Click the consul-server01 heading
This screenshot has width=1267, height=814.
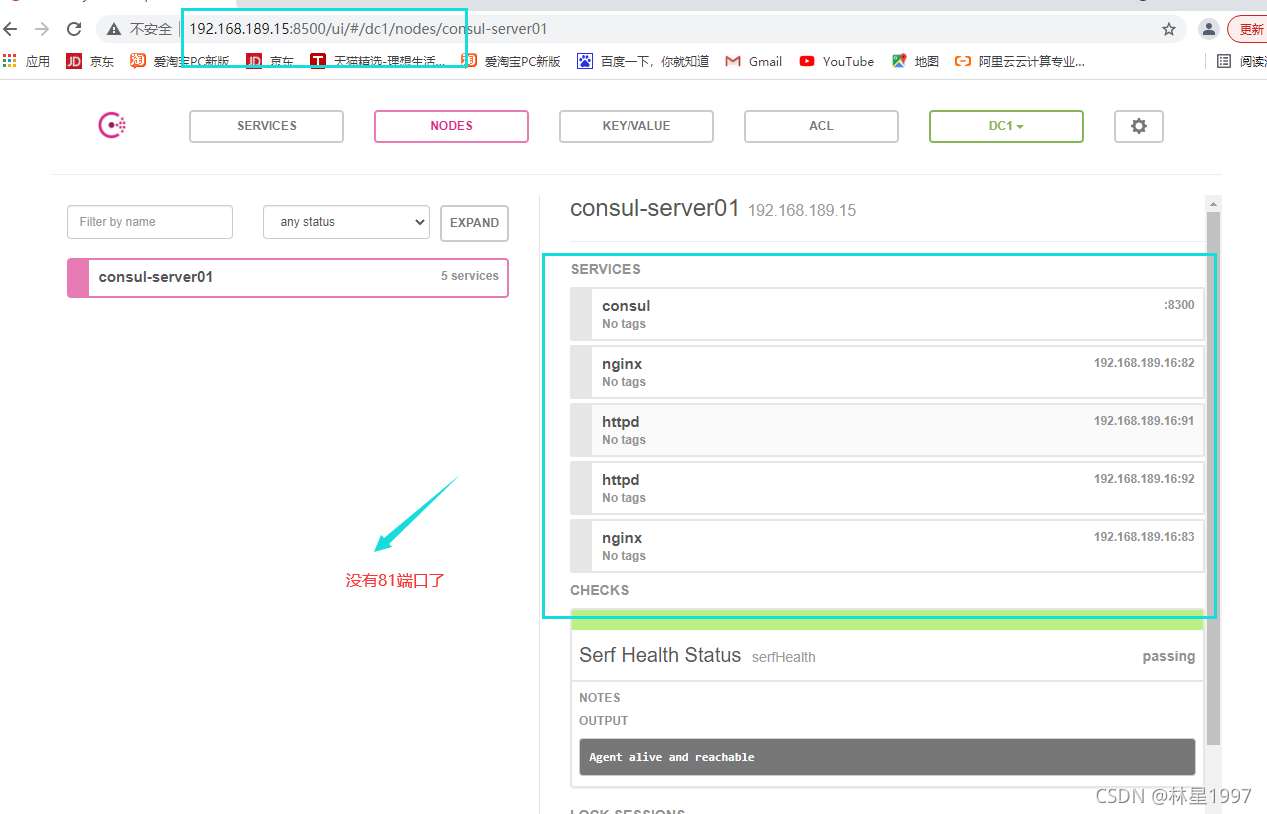[654, 208]
